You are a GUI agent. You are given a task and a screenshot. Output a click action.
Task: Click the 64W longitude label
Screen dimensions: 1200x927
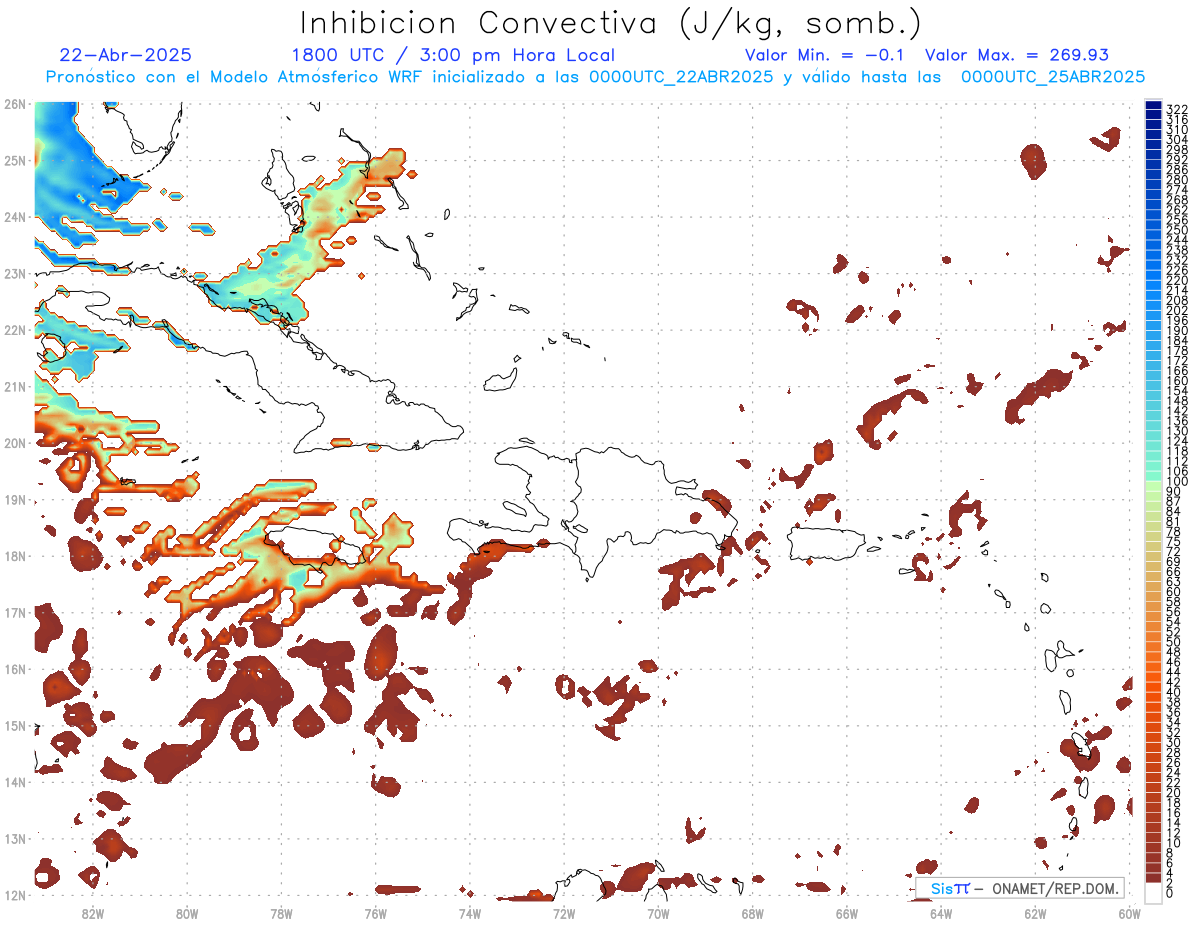click(941, 913)
